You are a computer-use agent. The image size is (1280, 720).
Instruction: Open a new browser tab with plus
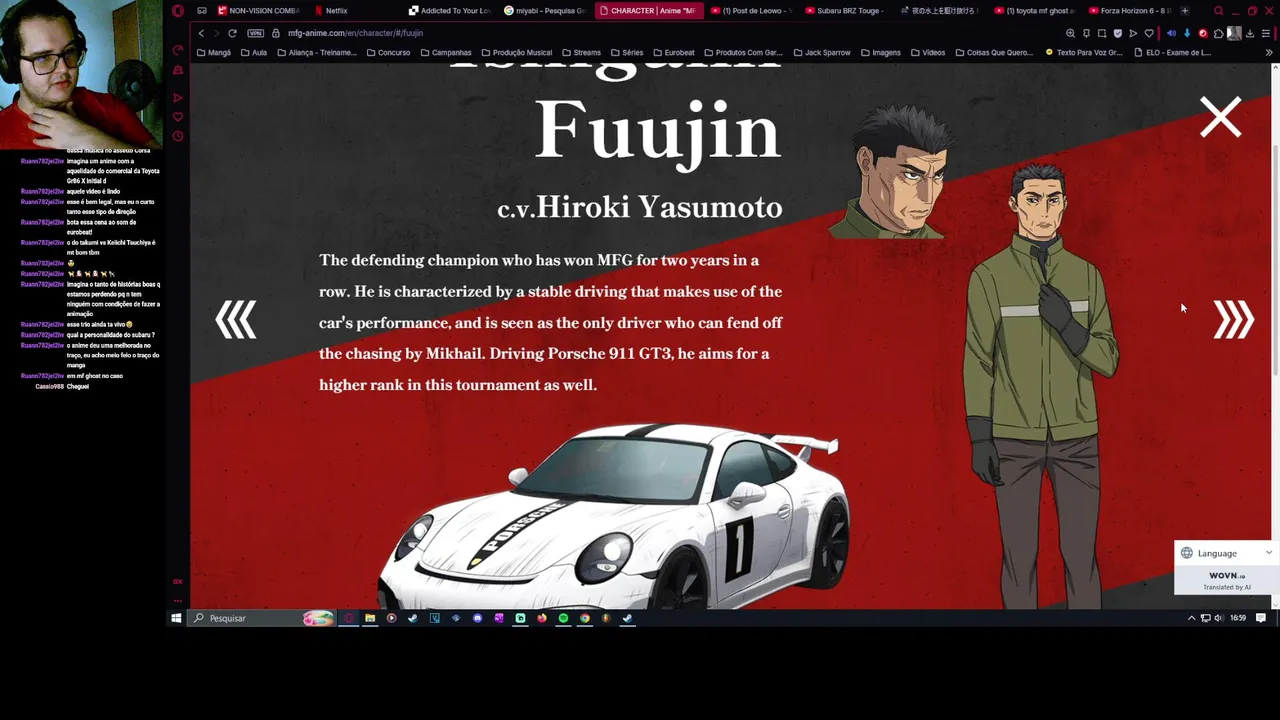point(1185,11)
